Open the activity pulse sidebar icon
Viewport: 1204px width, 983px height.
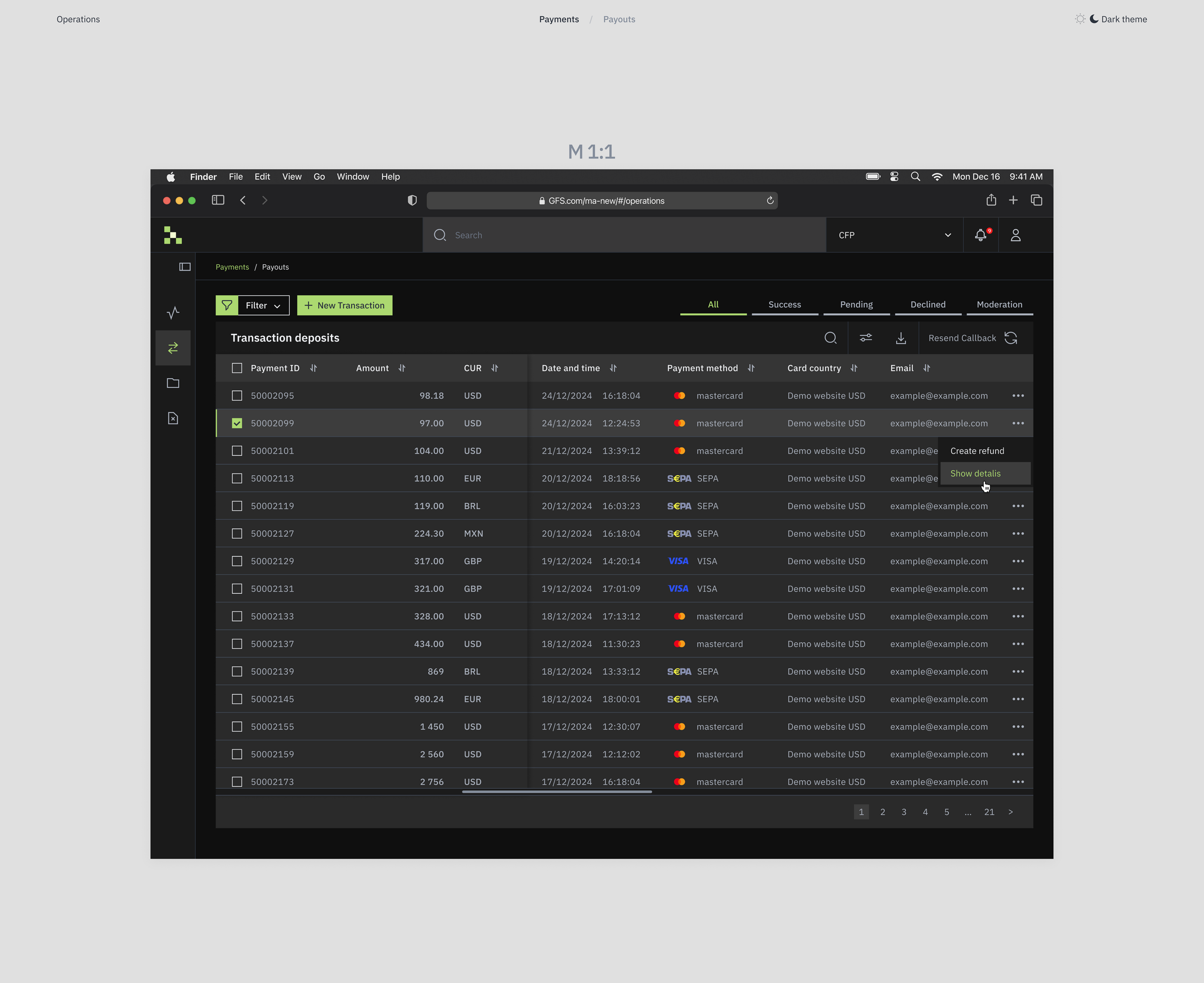point(173,313)
